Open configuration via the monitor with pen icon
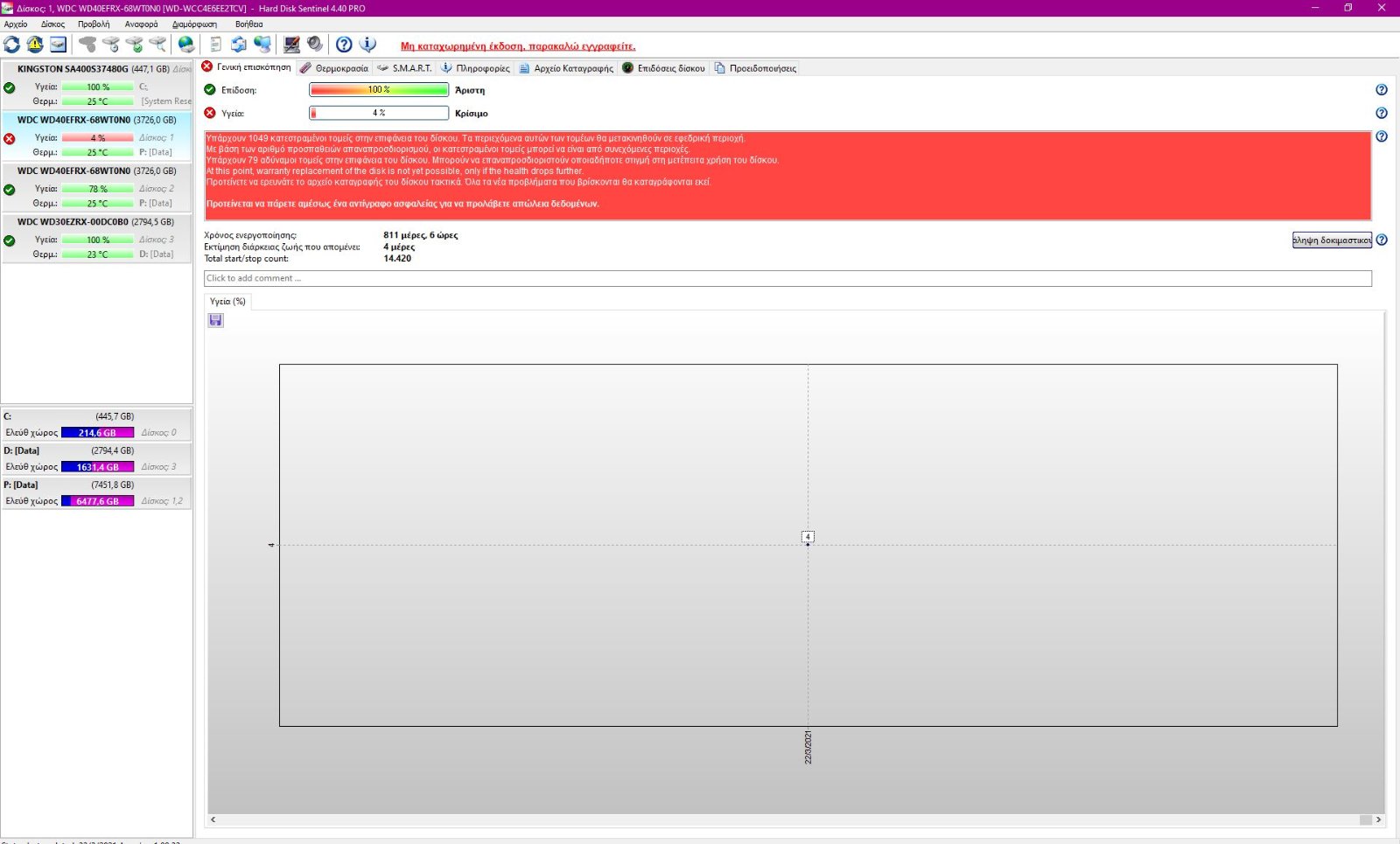 tap(291, 44)
